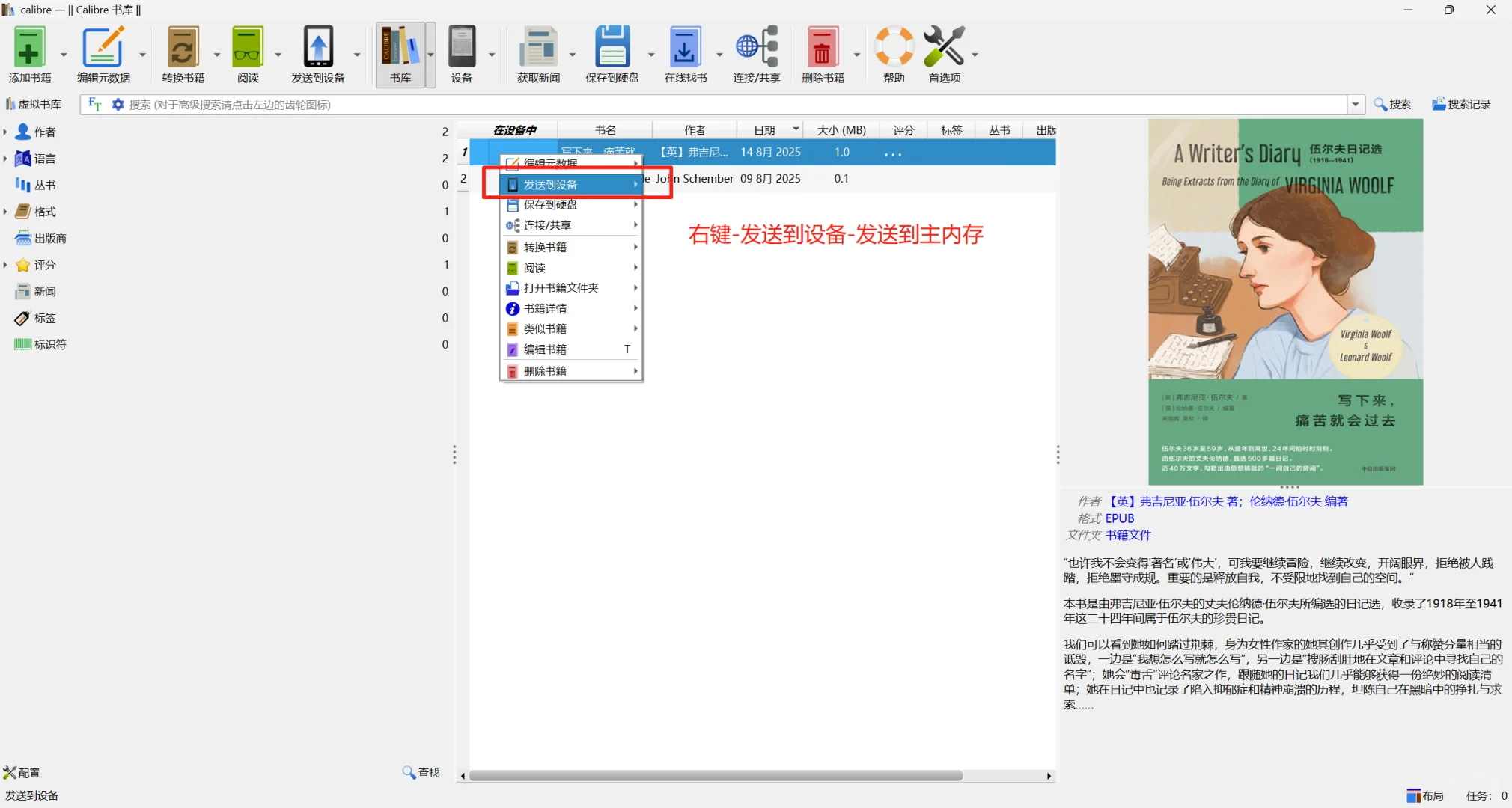
Task: Click the Authors (作者) person icon in sidebar
Action: pyautogui.click(x=23, y=132)
